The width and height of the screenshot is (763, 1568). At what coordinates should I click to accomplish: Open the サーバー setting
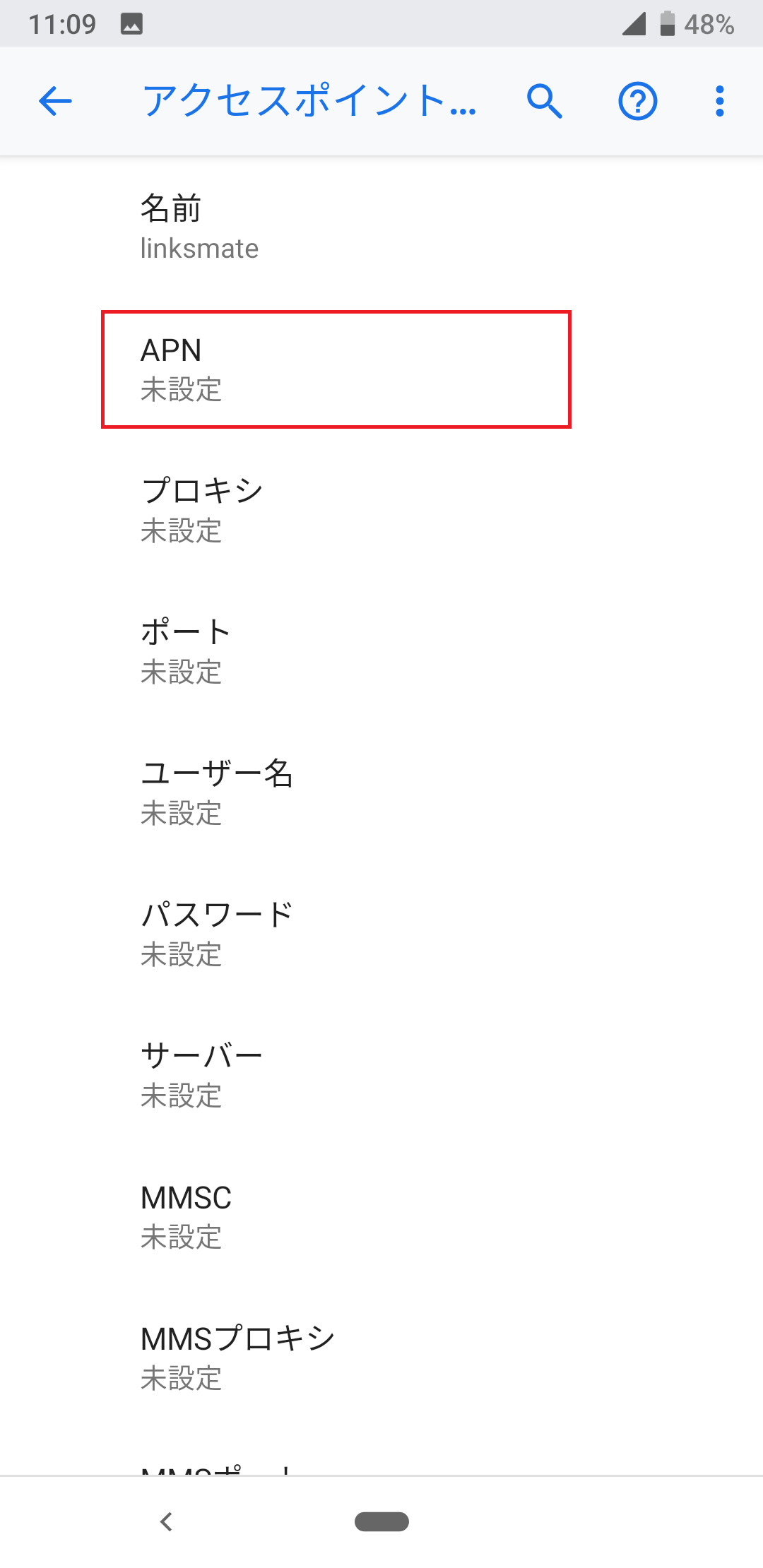pyautogui.click(x=336, y=1074)
